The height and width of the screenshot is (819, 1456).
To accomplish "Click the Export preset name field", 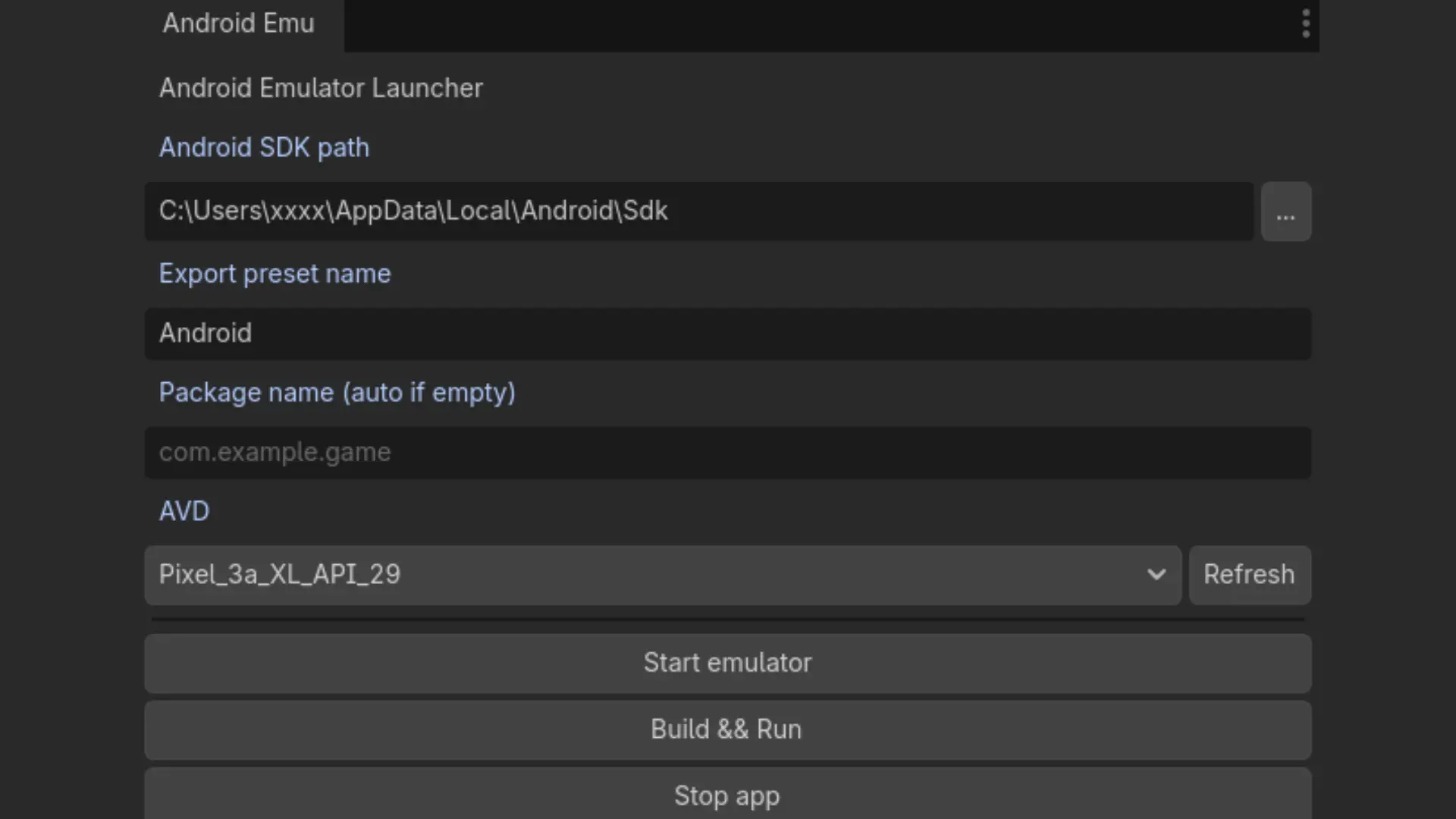I will click(x=728, y=334).
